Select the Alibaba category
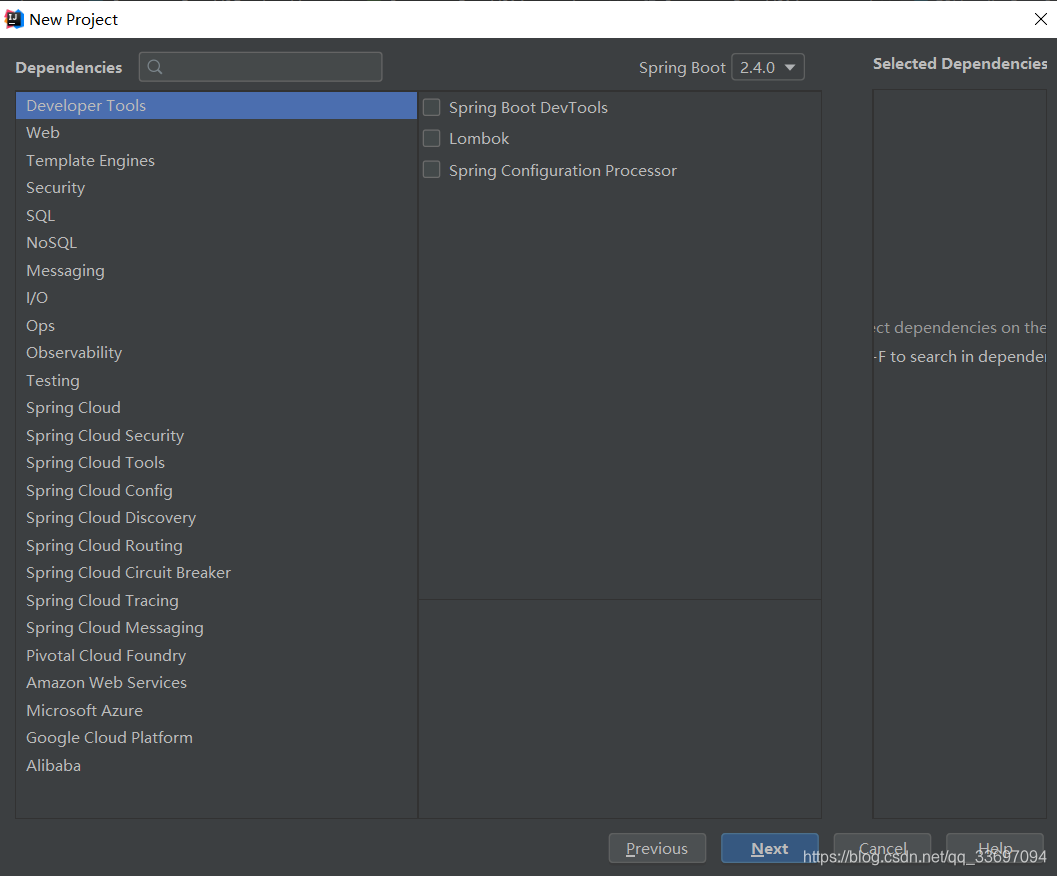The width and height of the screenshot is (1057, 876). tap(216, 765)
